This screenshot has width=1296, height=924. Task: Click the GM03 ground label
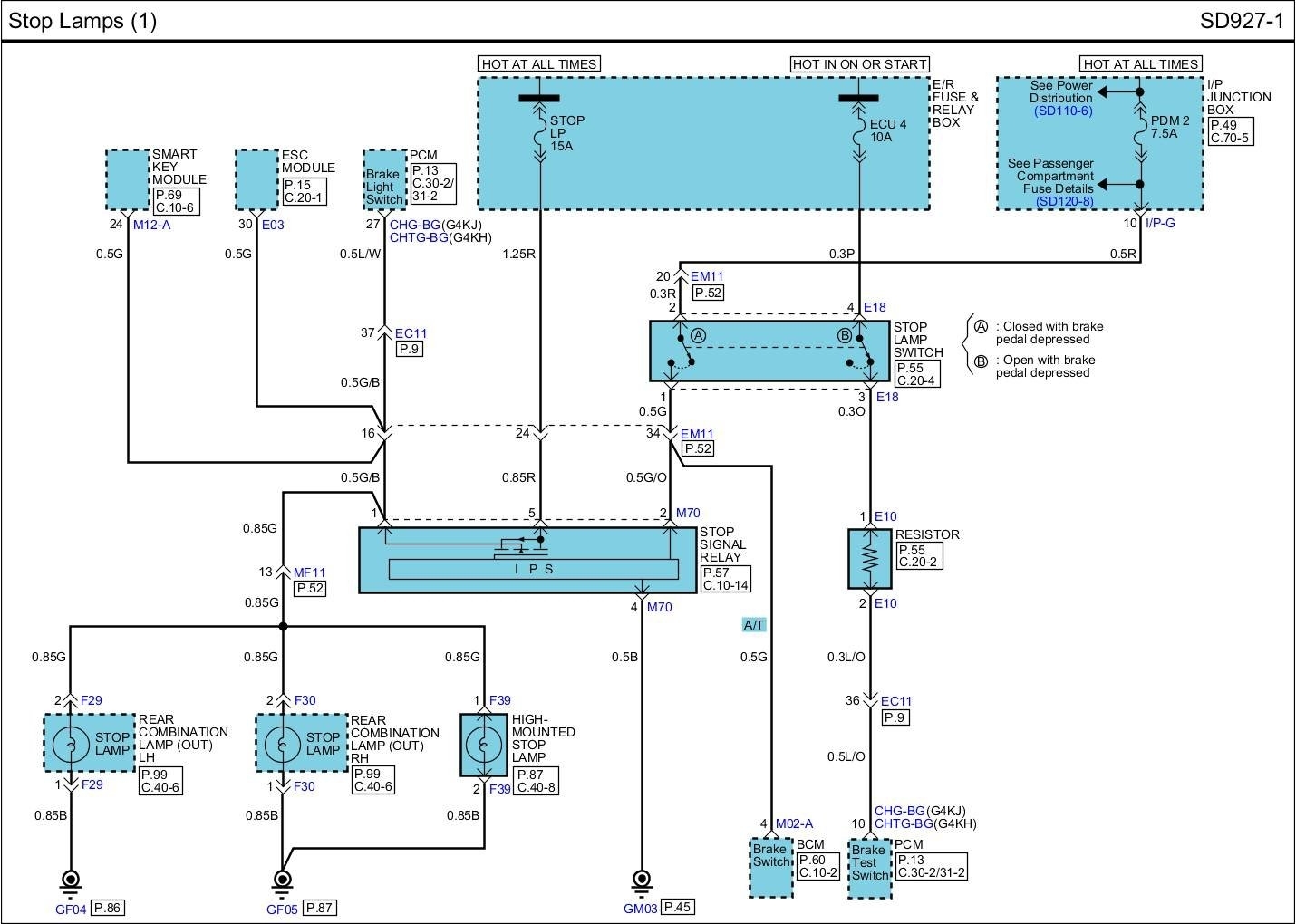point(641,907)
